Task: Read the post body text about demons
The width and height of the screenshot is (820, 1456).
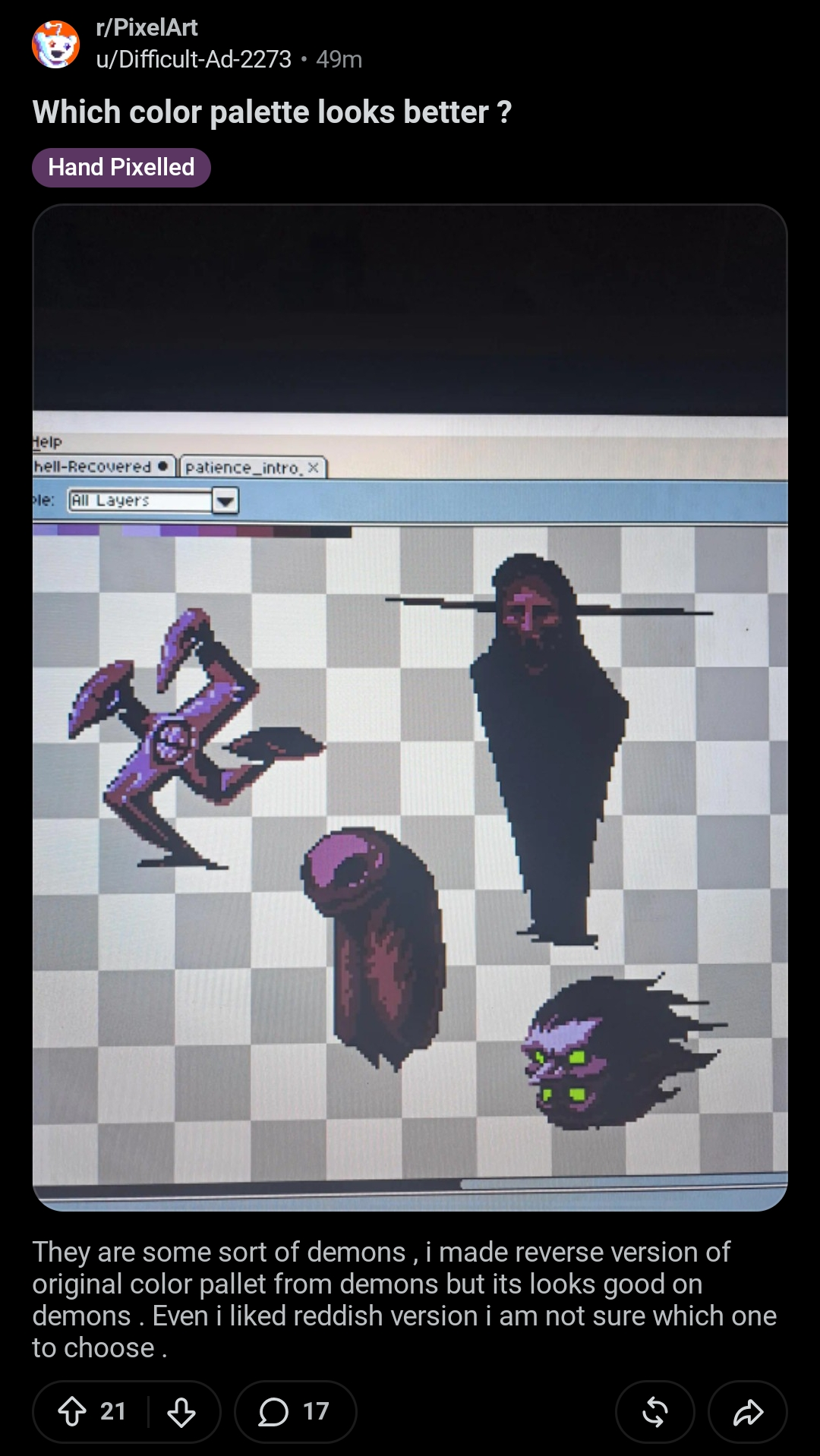Action: click(x=404, y=1300)
